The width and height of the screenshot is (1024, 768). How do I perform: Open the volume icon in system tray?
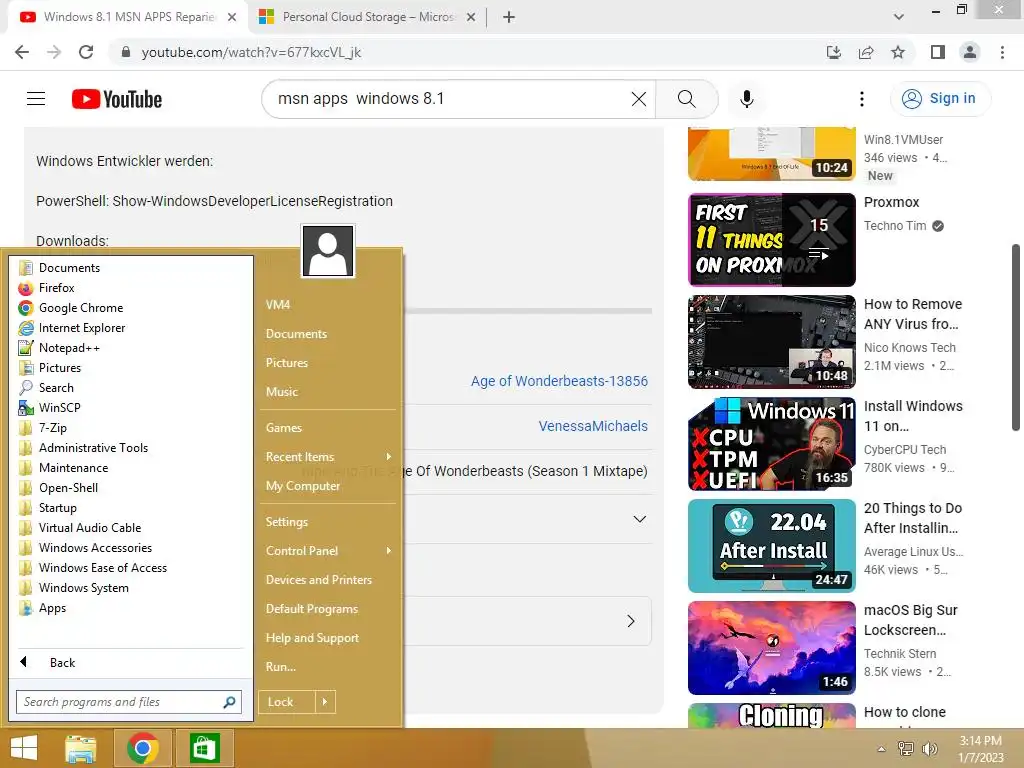929,749
